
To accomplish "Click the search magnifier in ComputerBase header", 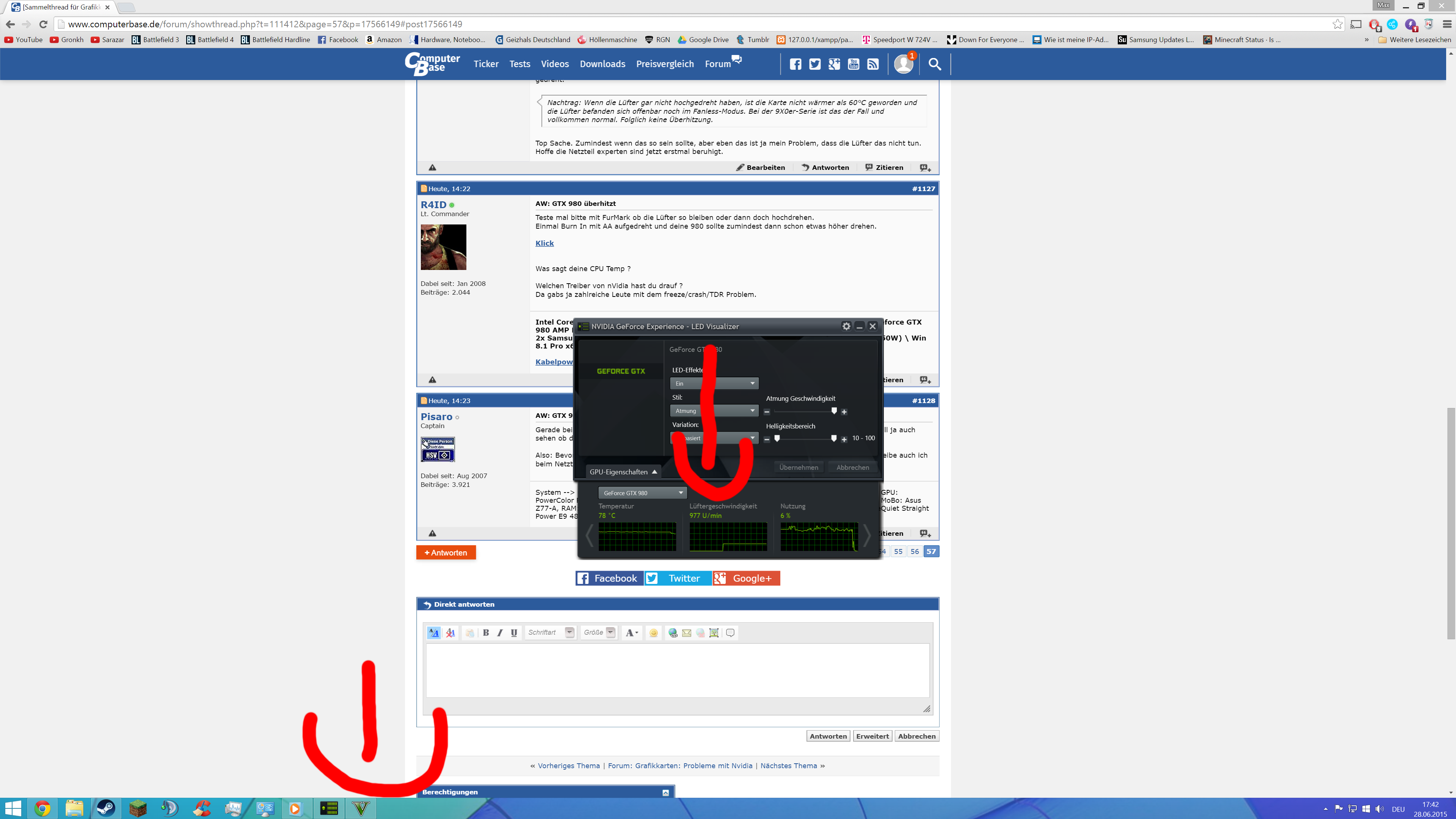I will 934,64.
